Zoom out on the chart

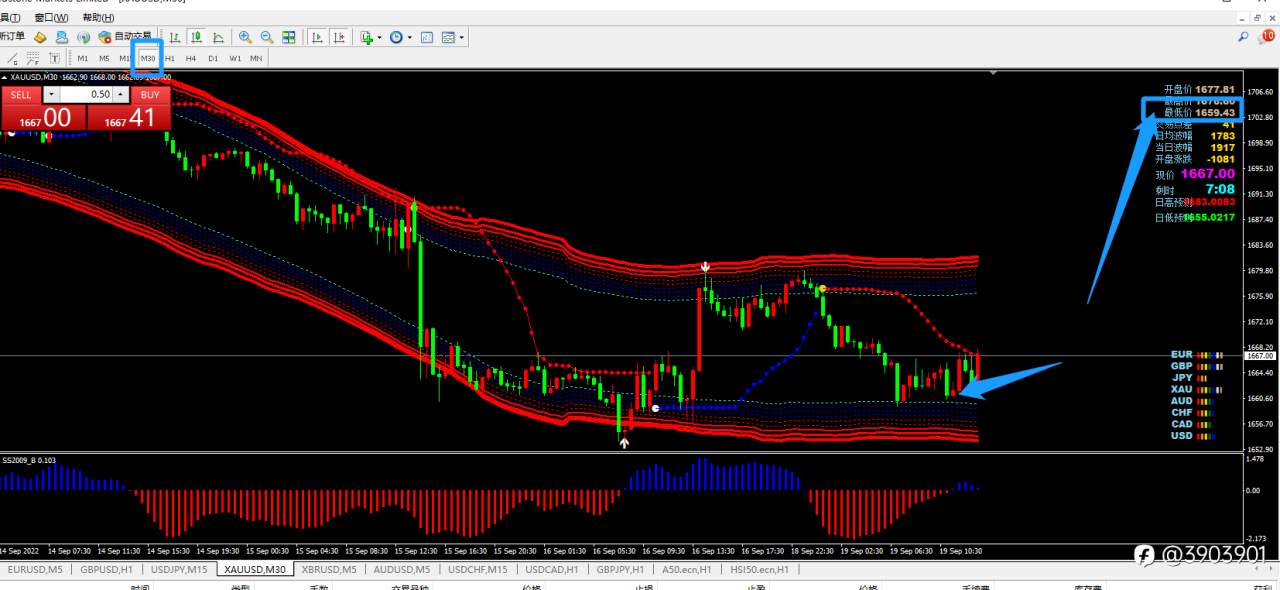coord(267,37)
